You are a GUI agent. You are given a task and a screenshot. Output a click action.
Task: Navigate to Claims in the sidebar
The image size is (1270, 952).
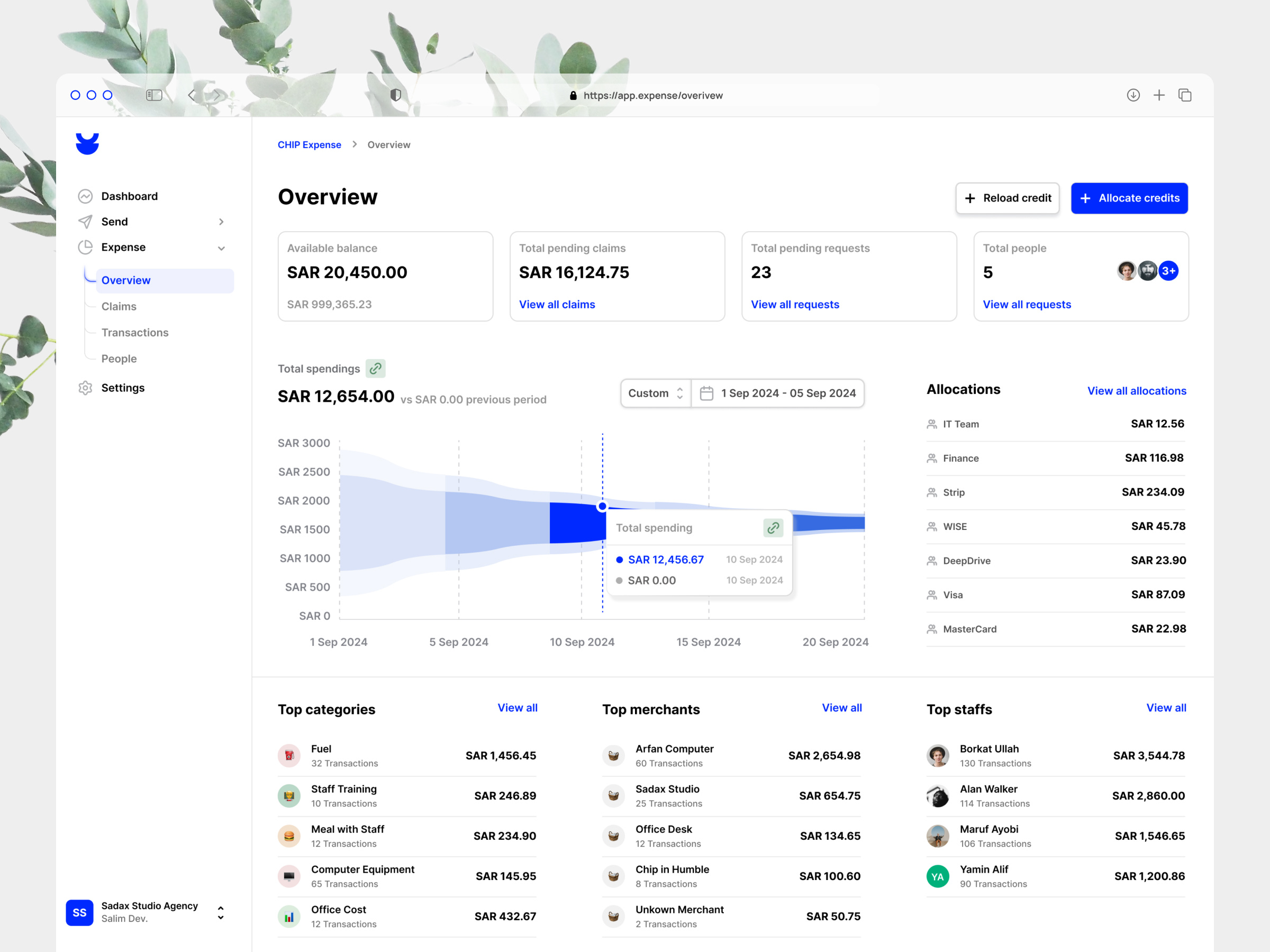tap(119, 306)
